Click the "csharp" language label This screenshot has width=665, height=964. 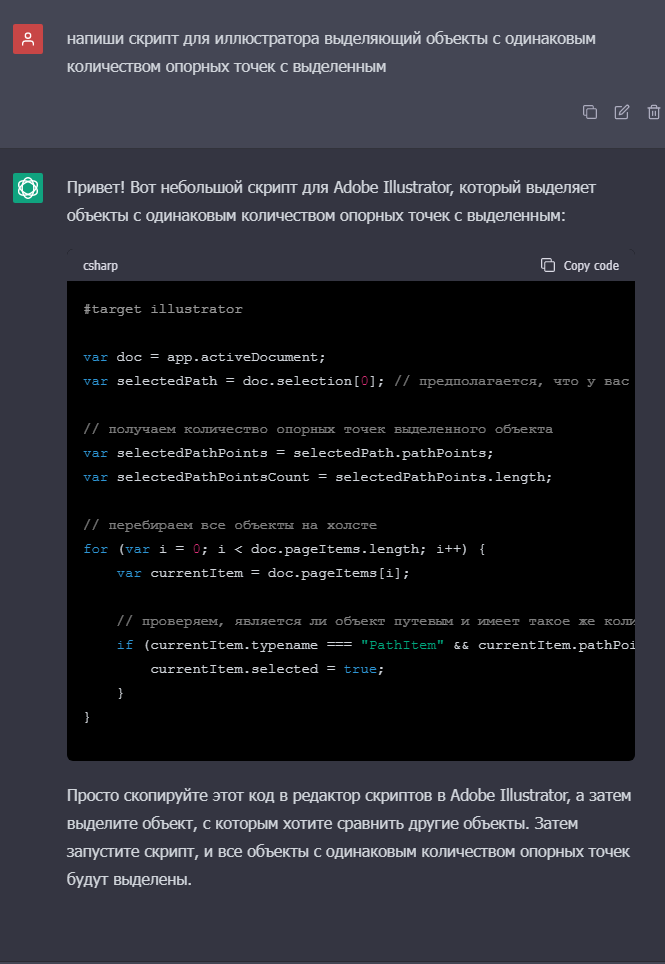tap(101, 266)
